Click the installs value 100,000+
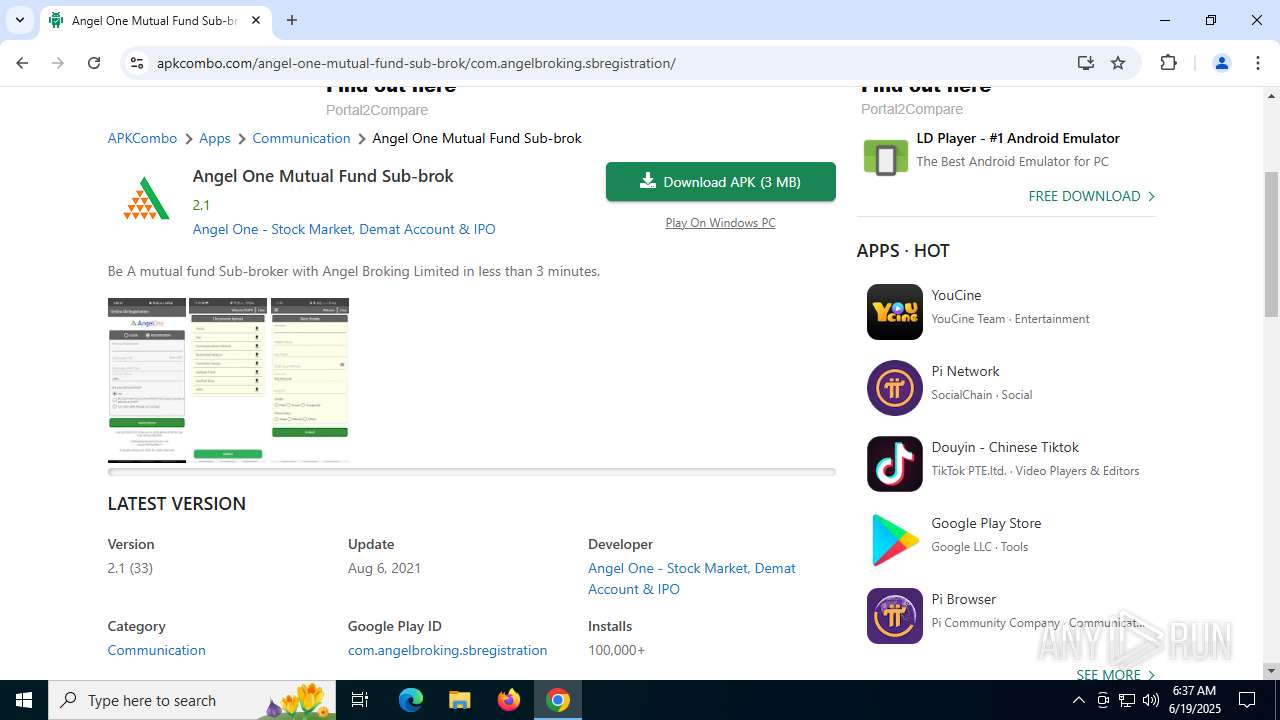Screen dimensions: 1280x720 click(616, 650)
